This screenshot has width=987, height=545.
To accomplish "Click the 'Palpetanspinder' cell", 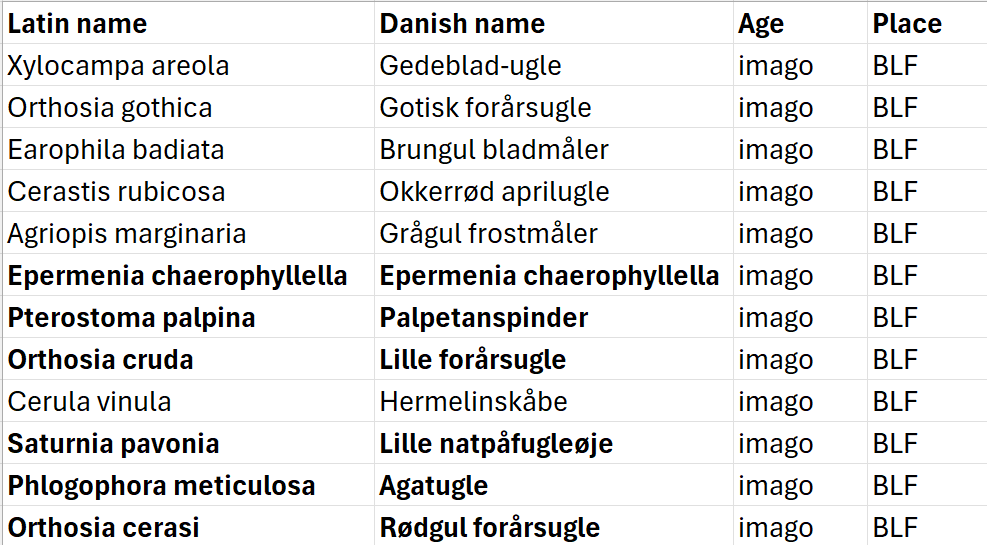I will 483,318.
